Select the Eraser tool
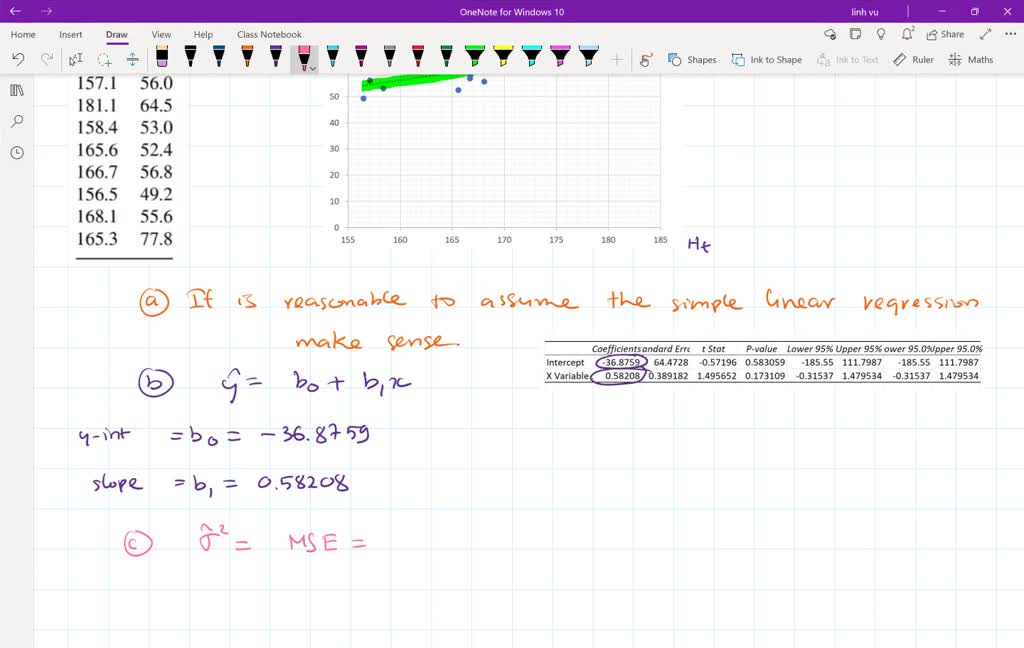 [162, 60]
